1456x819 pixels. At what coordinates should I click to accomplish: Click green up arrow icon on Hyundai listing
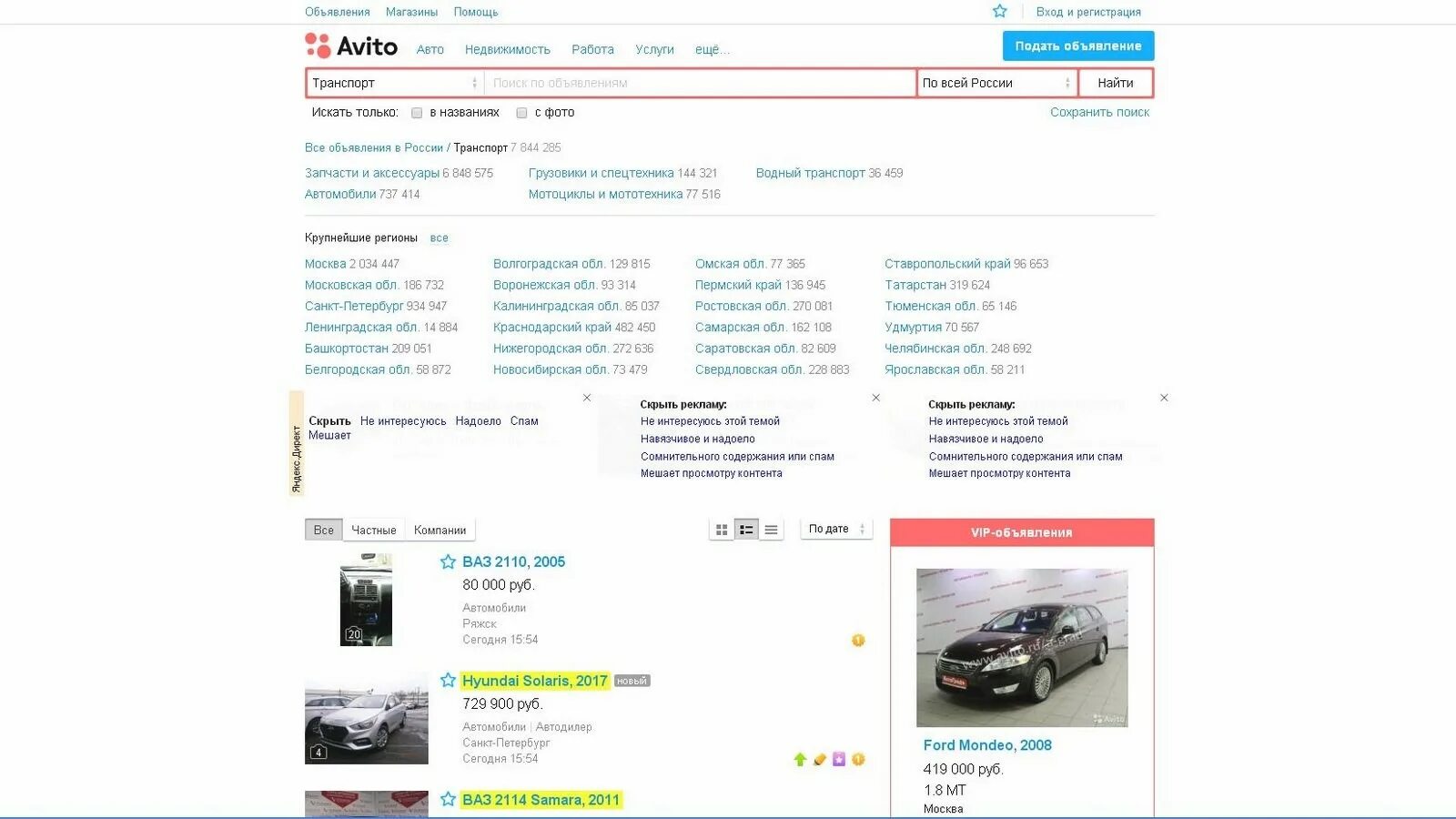point(800,759)
